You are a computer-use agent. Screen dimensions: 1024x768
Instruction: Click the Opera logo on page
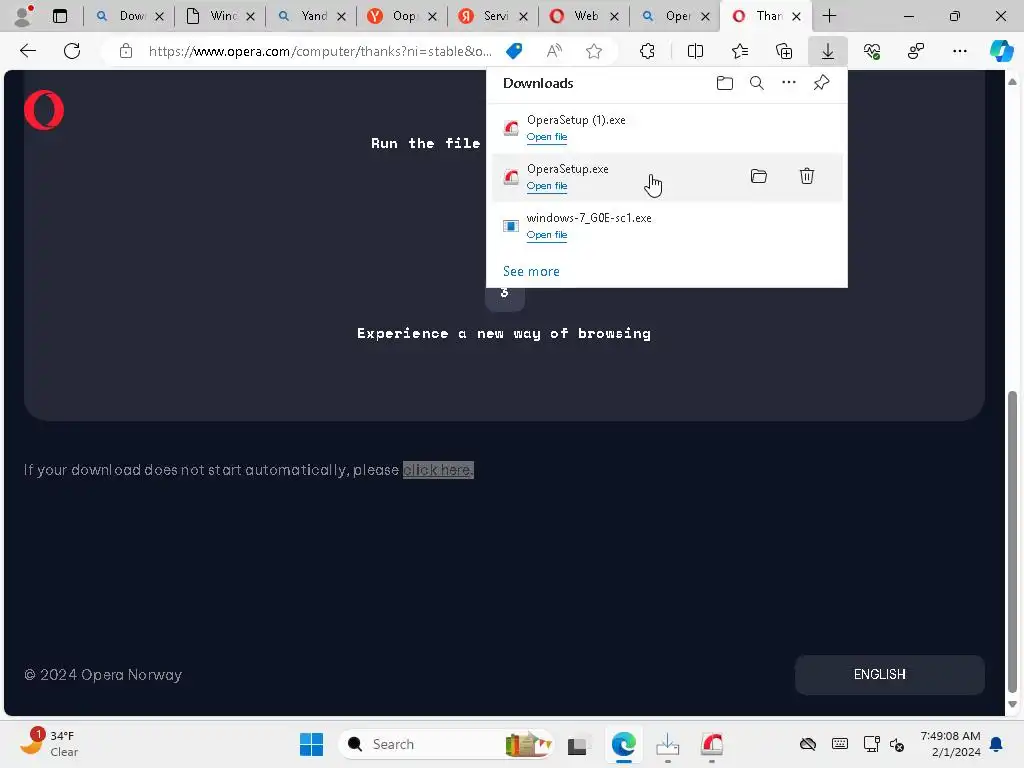(x=44, y=110)
